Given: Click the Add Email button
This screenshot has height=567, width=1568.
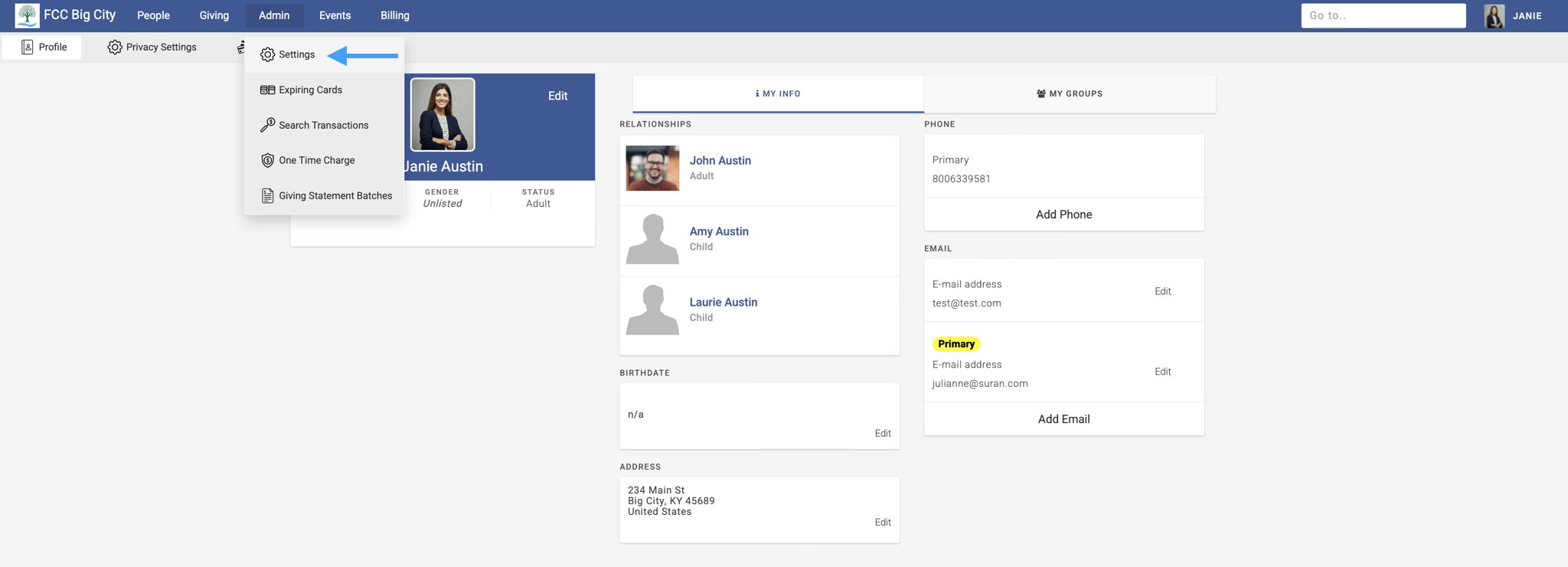Looking at the screenshot, I should point(1063,419).
